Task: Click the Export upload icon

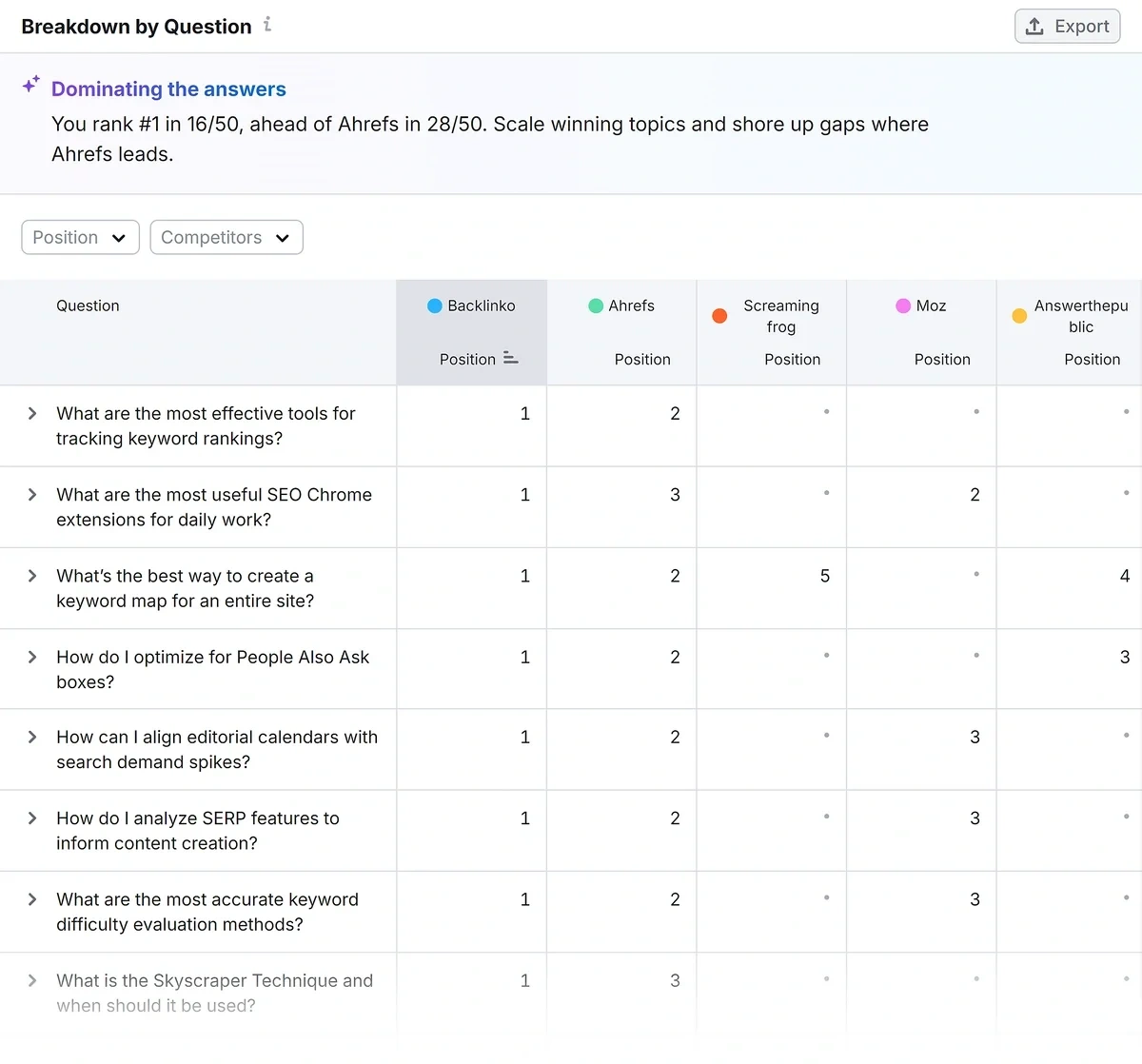Action: pyautogui.click(x=1033, y=26)
